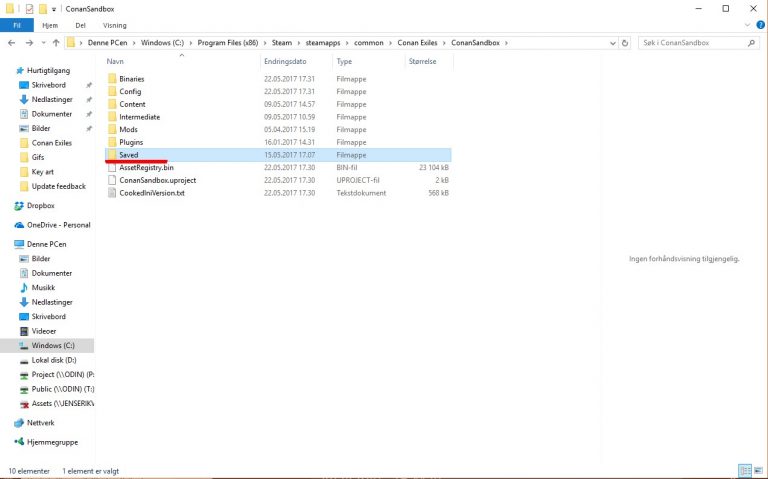768x479 pixels.
Task: Open Nettverk in the navigation pane
Action: (x=41, y=423)
